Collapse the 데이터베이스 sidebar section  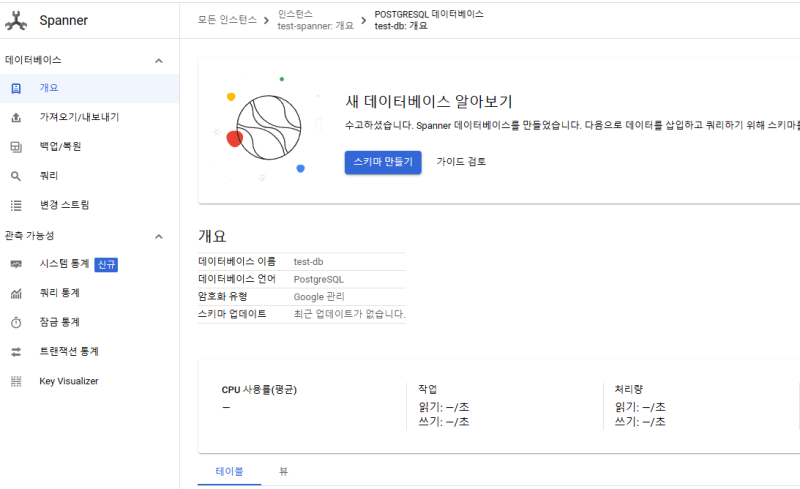click(x=159, y=61)
